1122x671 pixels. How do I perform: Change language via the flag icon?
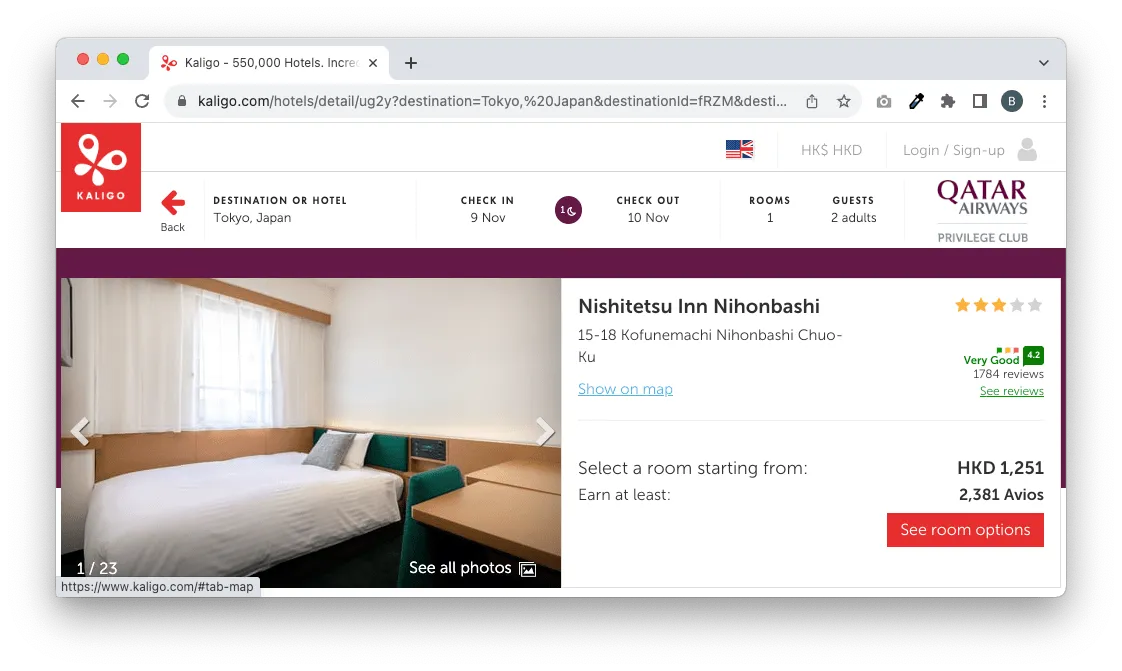(x=739, y=150)
